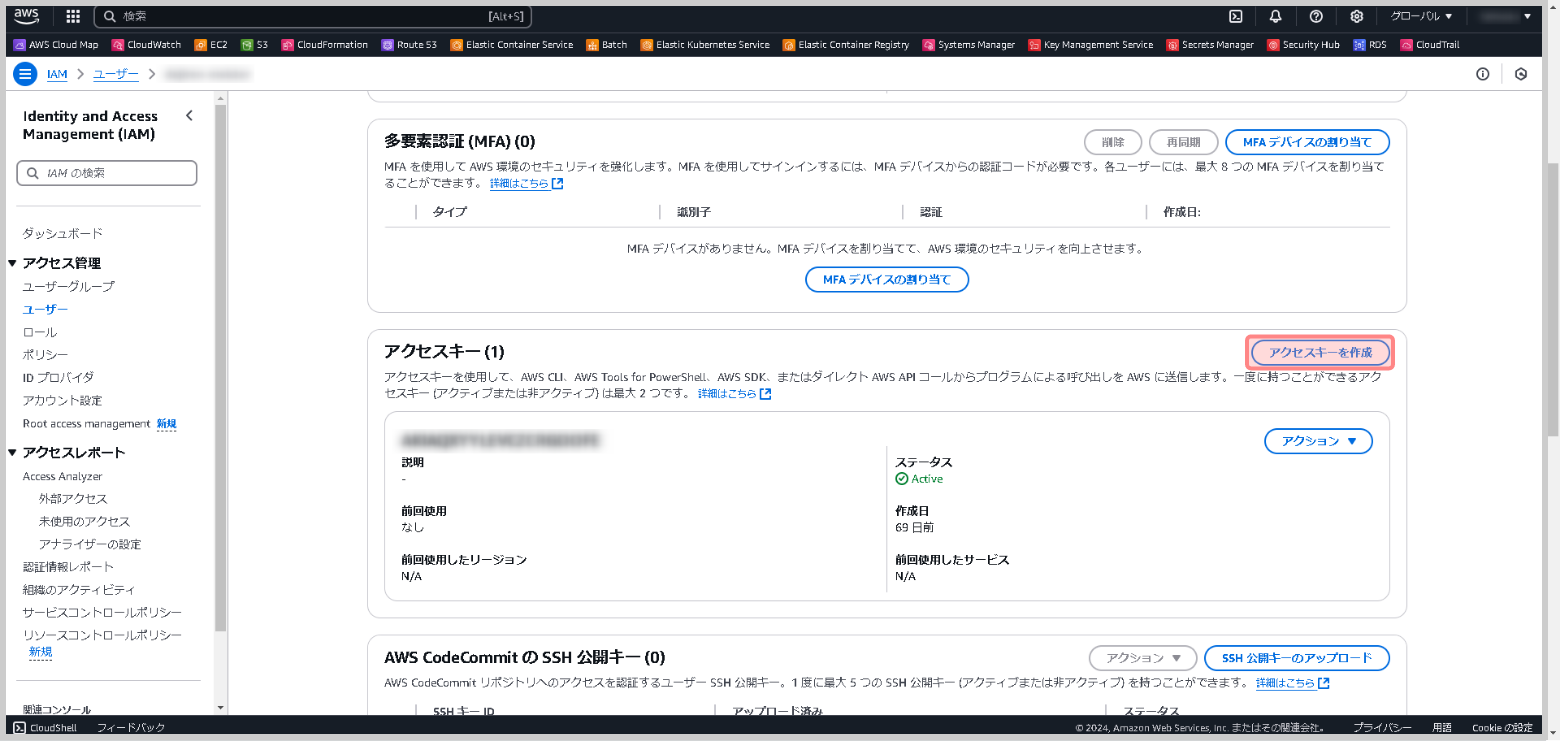This screenshot has height=741, width=1560.
Task: Collapse the アクセスレポート section
Action: point(13,452)
